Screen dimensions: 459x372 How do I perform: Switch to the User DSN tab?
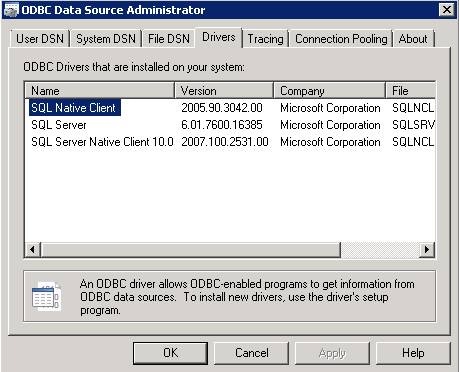pyautogui.click(x=40, y=39)
